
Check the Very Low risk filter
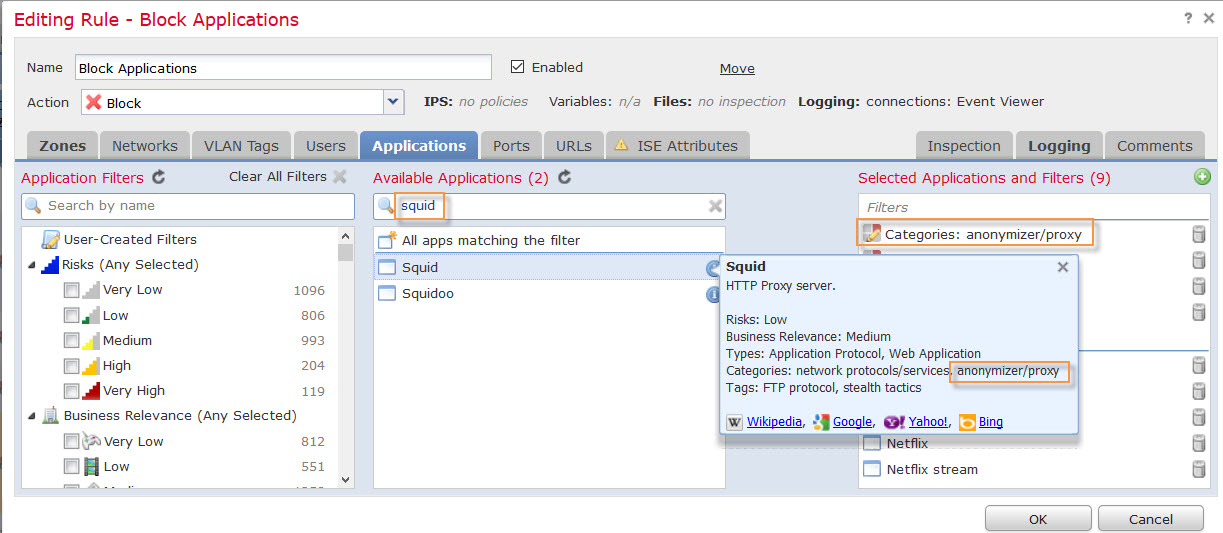71,290
